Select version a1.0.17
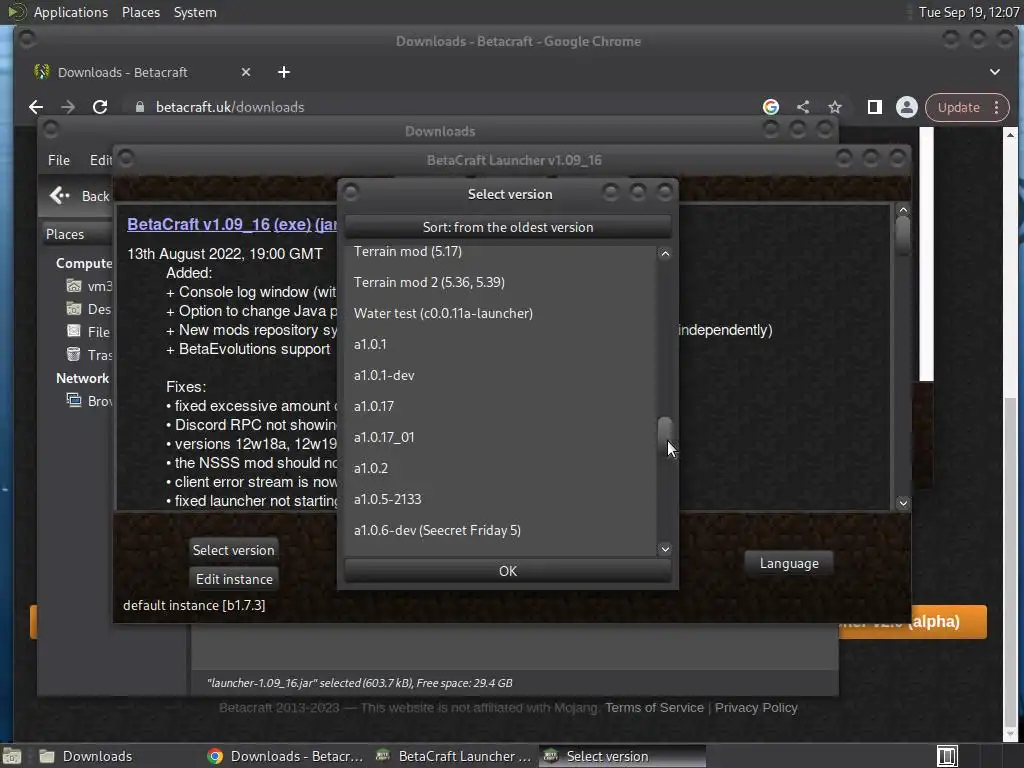This screenshot has height=768, width=1024. tap(502, 406)
